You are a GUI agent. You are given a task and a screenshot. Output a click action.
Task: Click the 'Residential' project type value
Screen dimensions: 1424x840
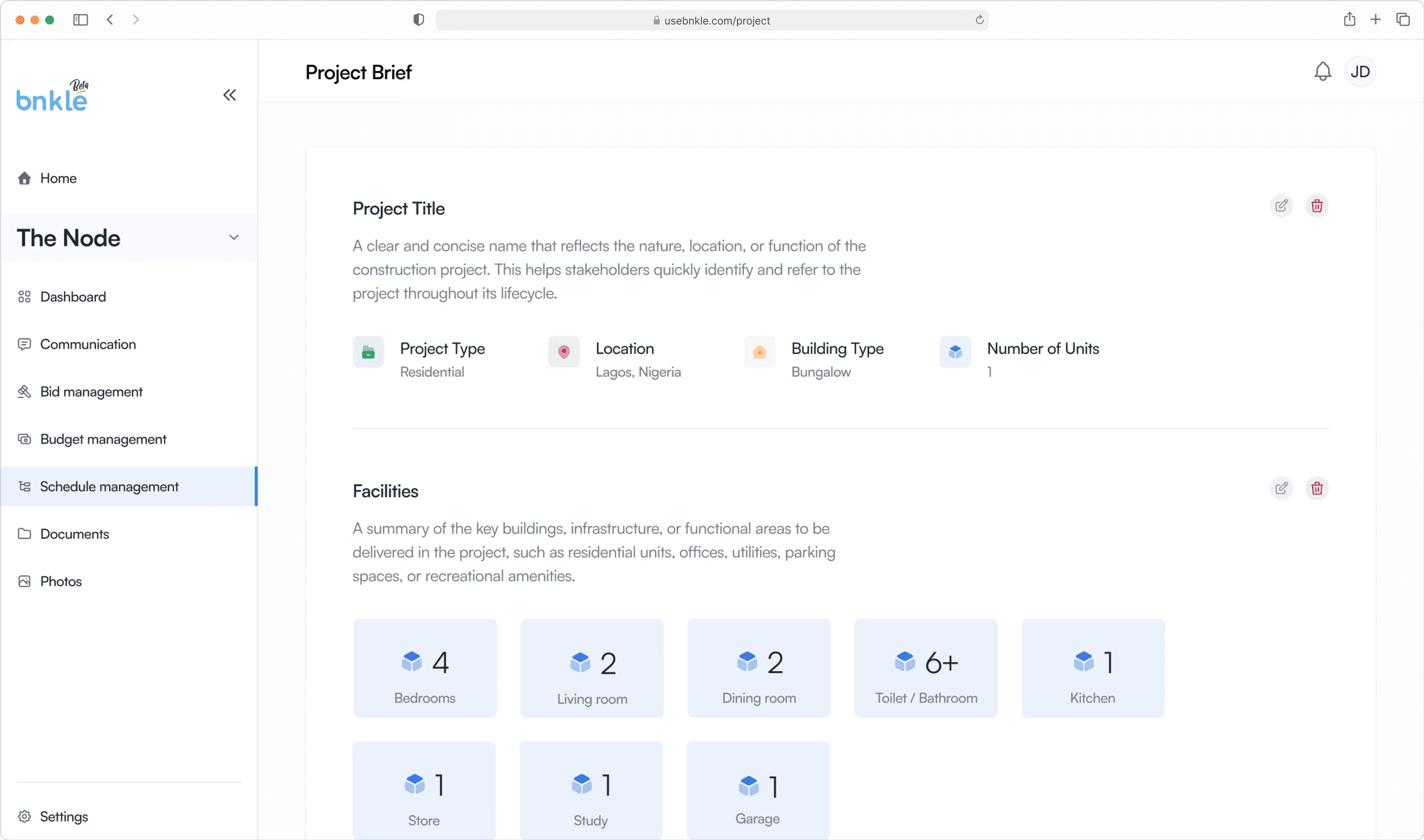(432, 372)
